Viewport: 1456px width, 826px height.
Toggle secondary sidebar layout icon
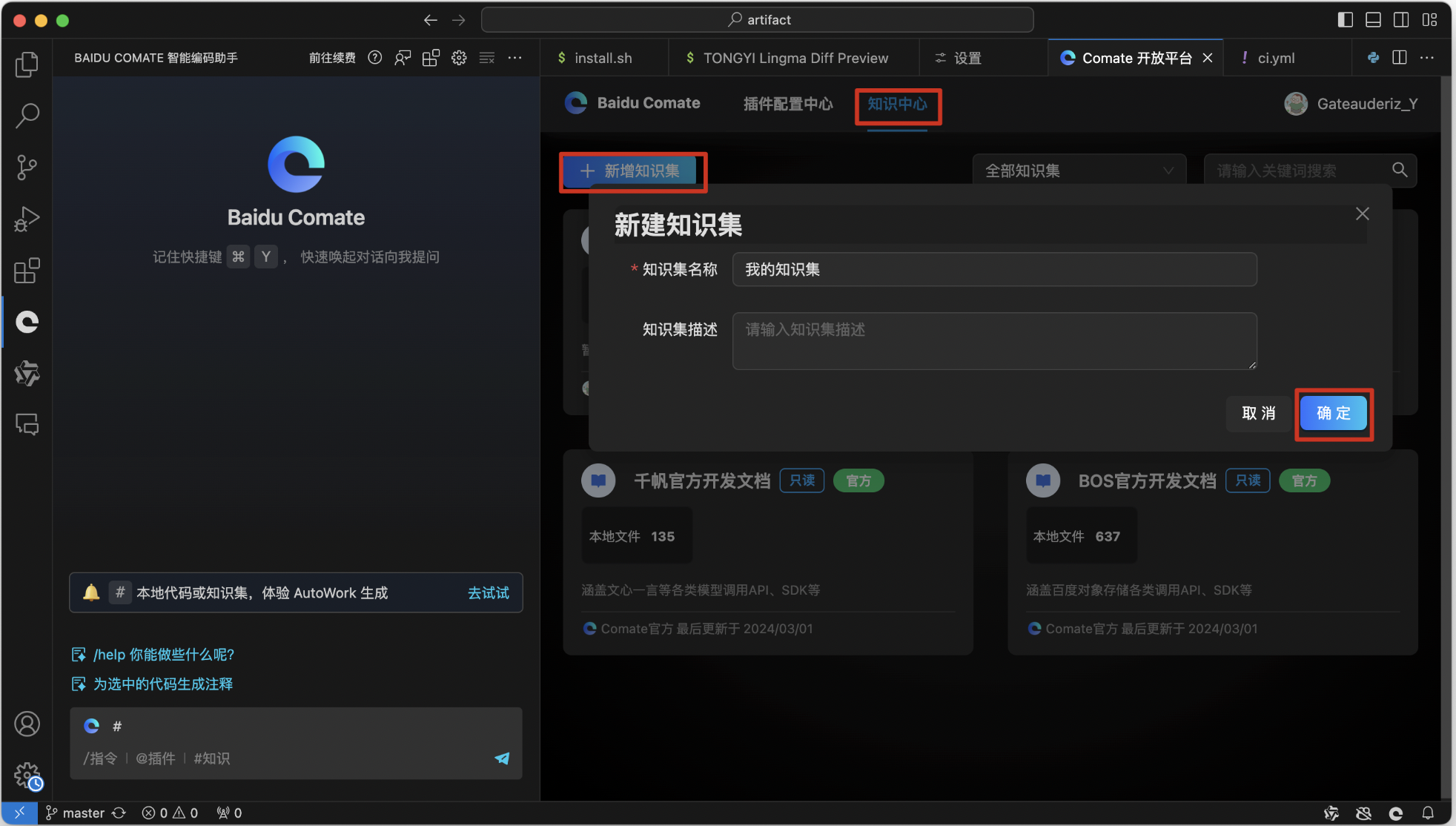[1401, 20]
